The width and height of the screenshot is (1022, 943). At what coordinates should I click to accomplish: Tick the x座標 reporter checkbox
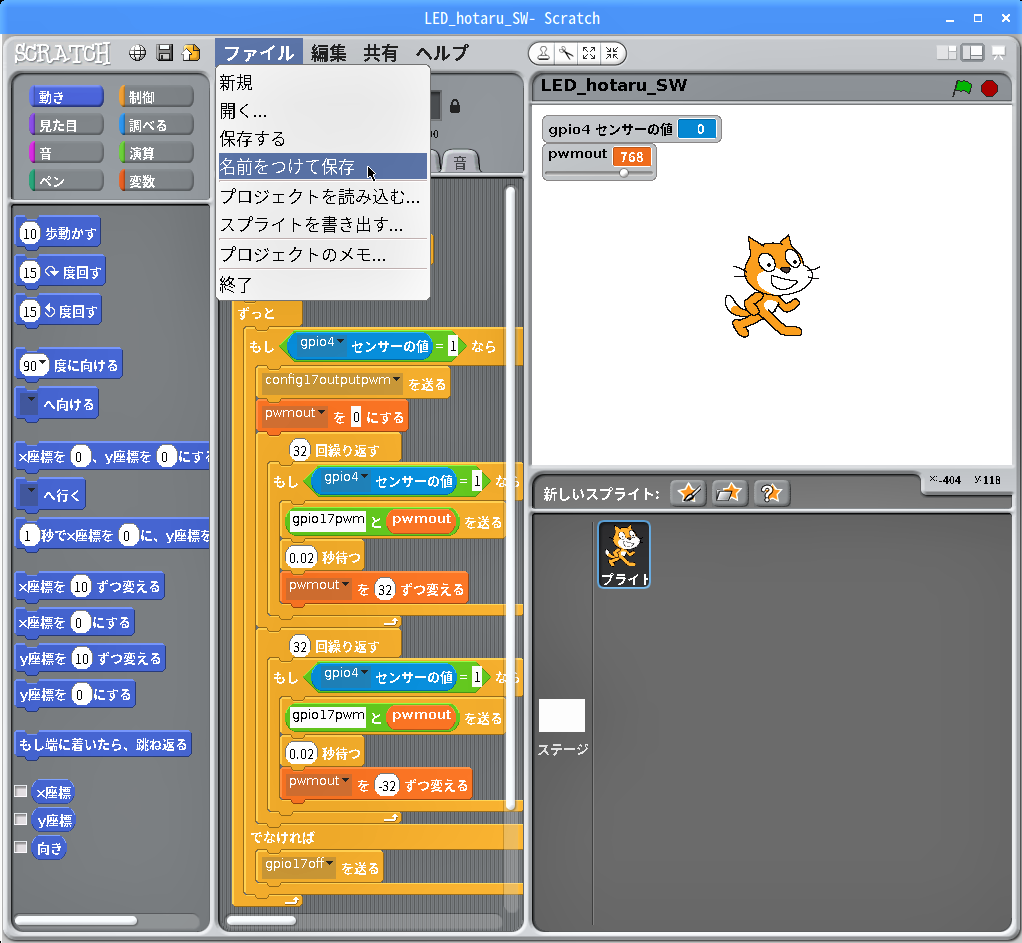point(21,791)
